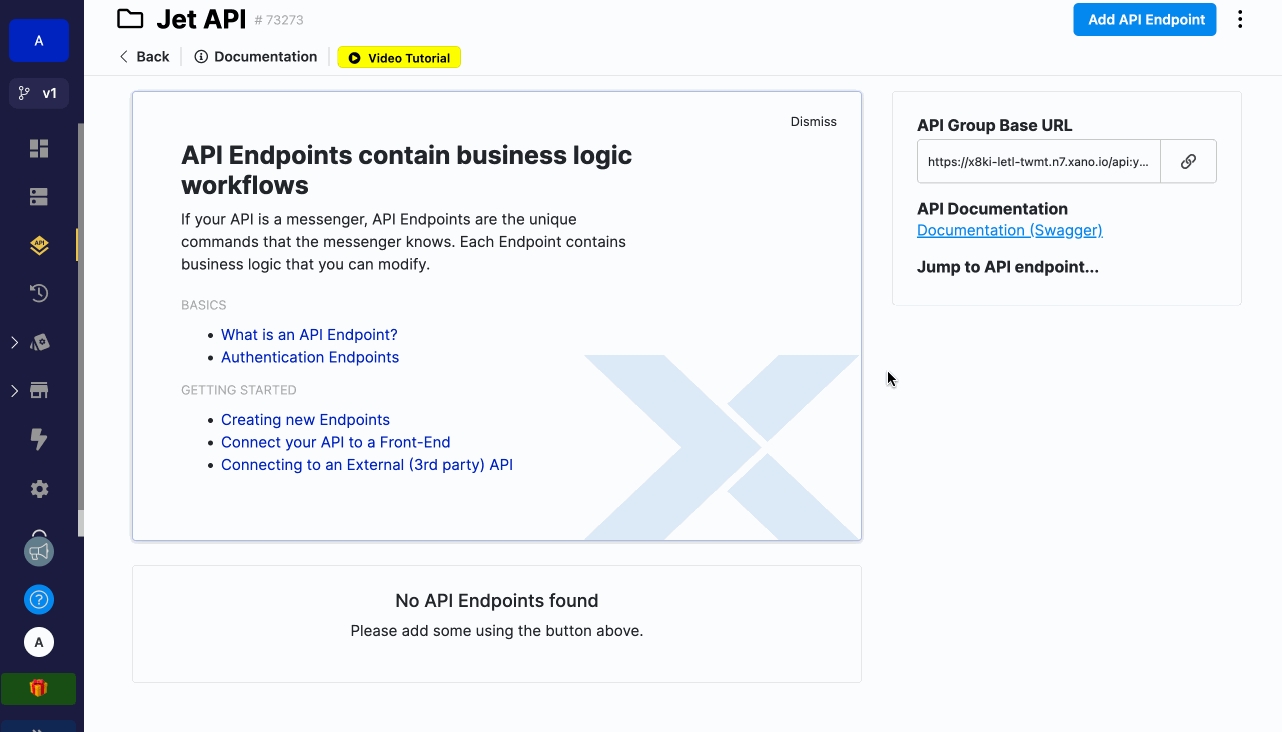Dismiss the API Endpoints info card
The height and width of the screenshot is (732, 1282).
[813, 121]
